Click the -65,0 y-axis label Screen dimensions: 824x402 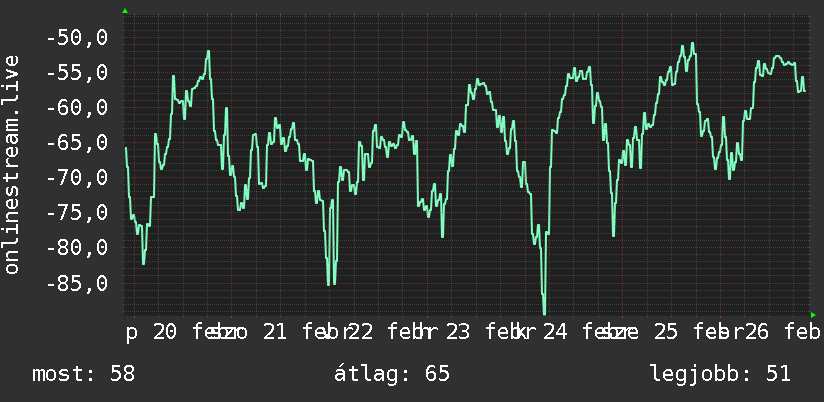tap(77, 143)
